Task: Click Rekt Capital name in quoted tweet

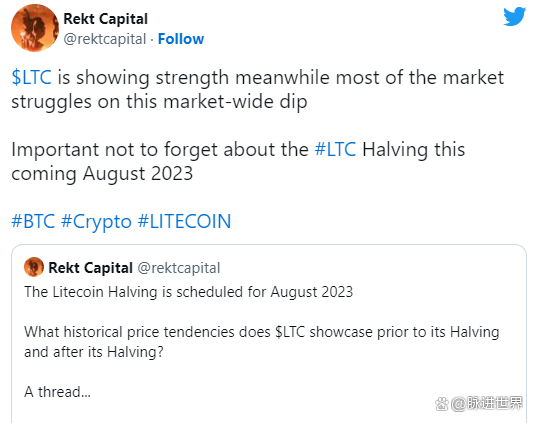Action: coord(90,268)
